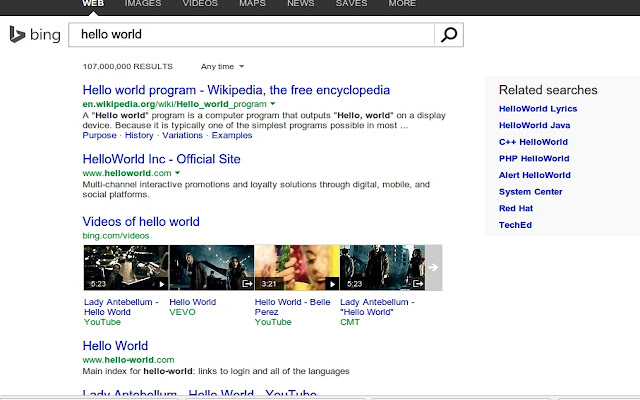The width and height of the screenshot is (640, 400).
Task: Expand the helloworld.com URL dropdown arrow
Action: [x=178, y=173]
